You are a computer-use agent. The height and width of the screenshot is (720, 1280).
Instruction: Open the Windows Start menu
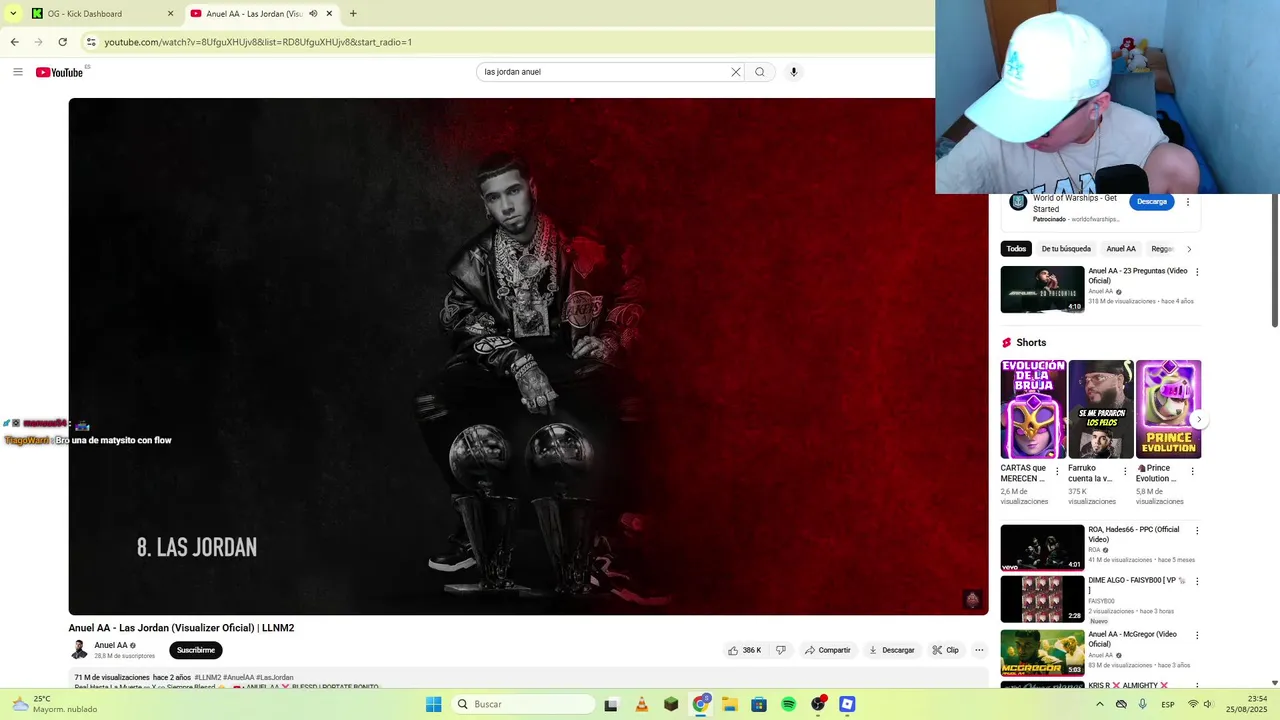433,704
